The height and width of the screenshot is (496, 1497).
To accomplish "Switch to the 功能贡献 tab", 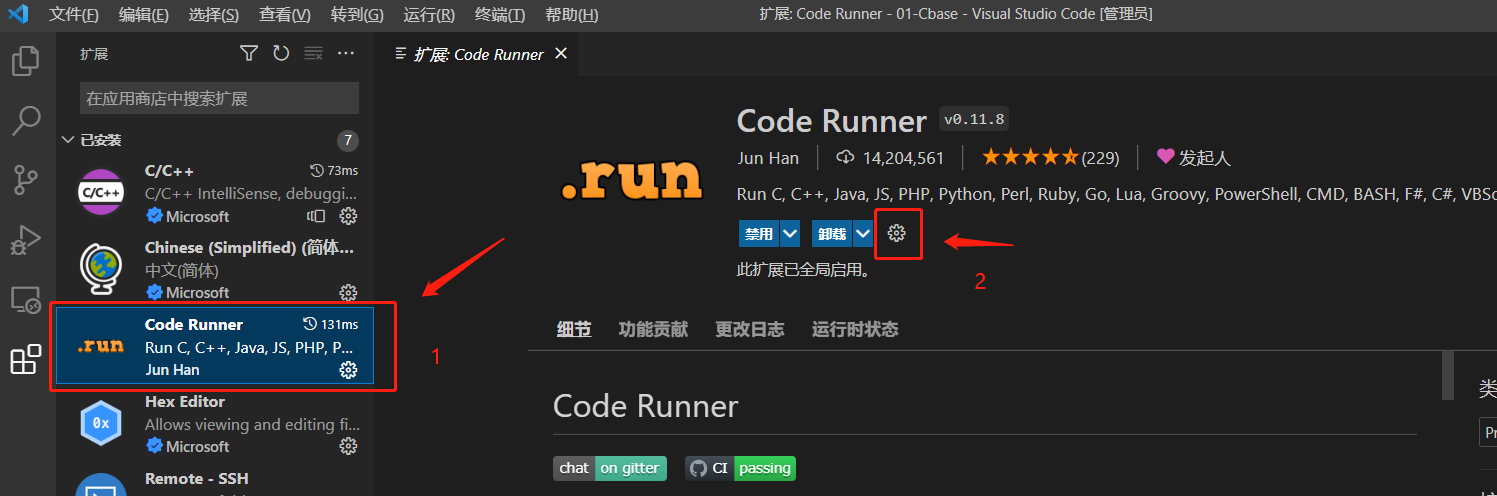I will tap(653, 329).
